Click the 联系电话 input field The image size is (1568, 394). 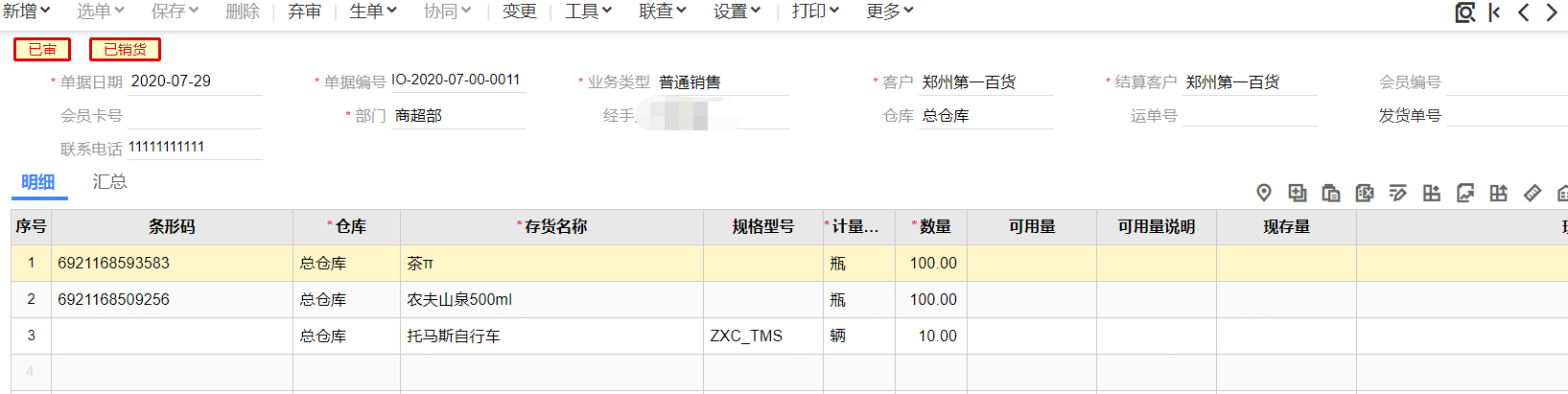tap(195, 148)
